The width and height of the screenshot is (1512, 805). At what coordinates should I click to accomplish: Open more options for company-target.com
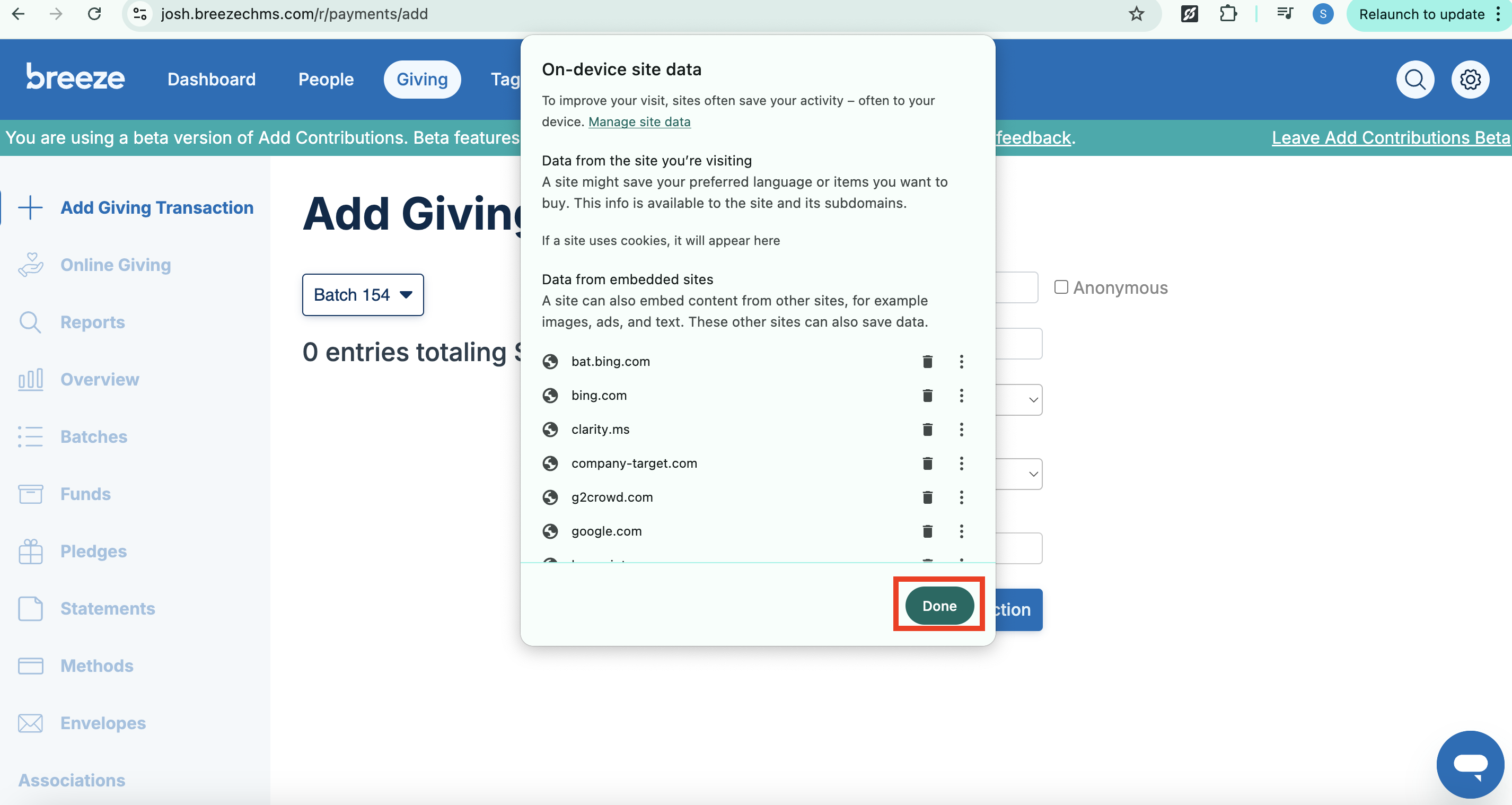[x=962, y=464]
